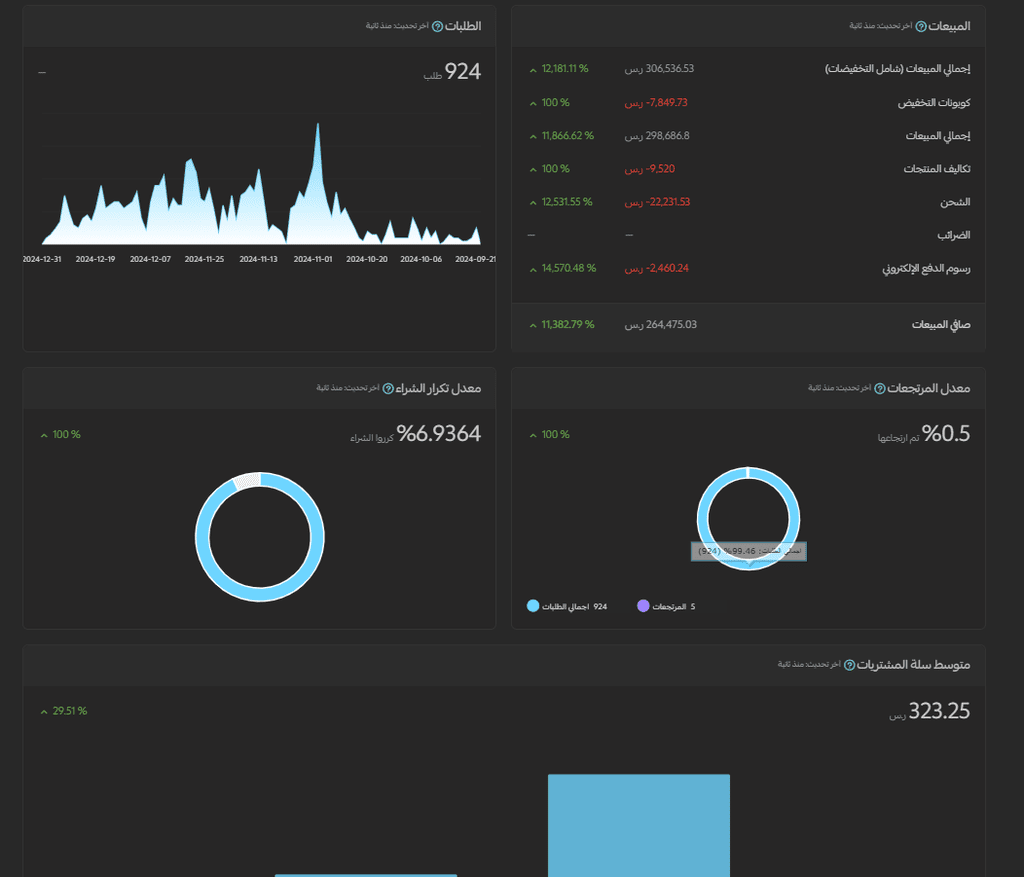Click the 323.25 average basket figure
Viewport: 1024px width, 877px height.
pos(939,710)
